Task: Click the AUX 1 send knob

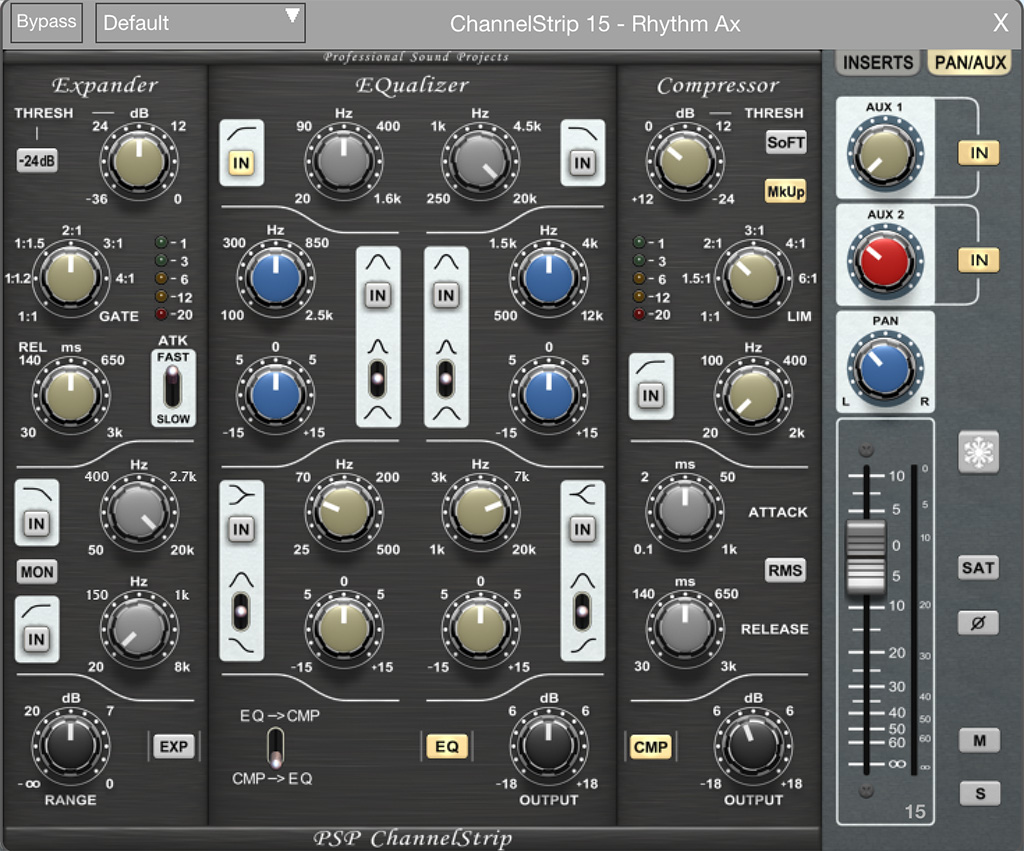Action: [885, 155]
